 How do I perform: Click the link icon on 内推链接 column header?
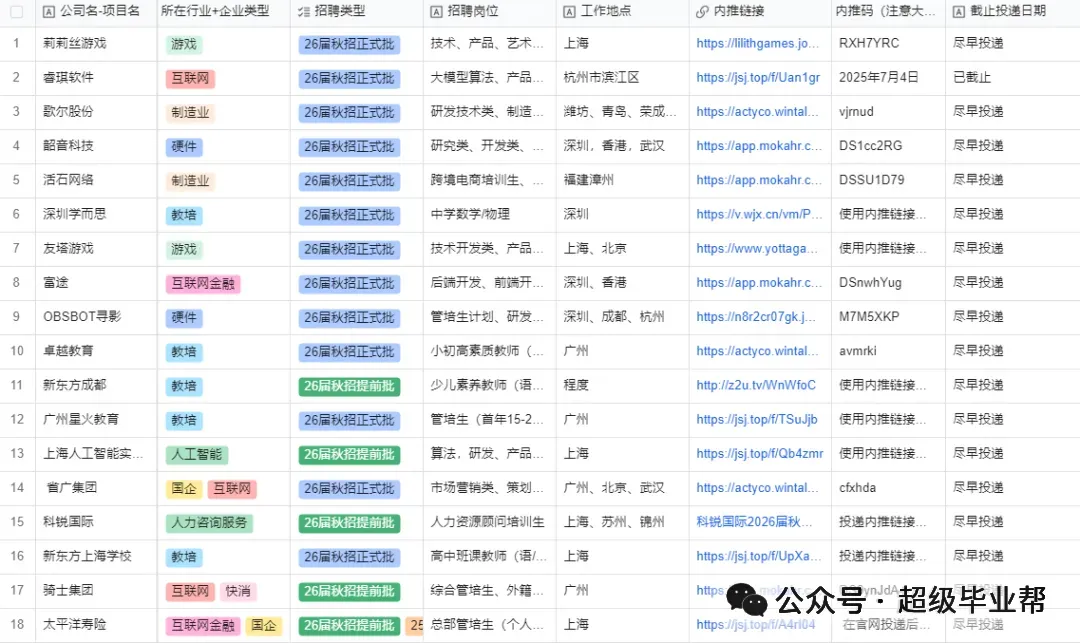701,12
